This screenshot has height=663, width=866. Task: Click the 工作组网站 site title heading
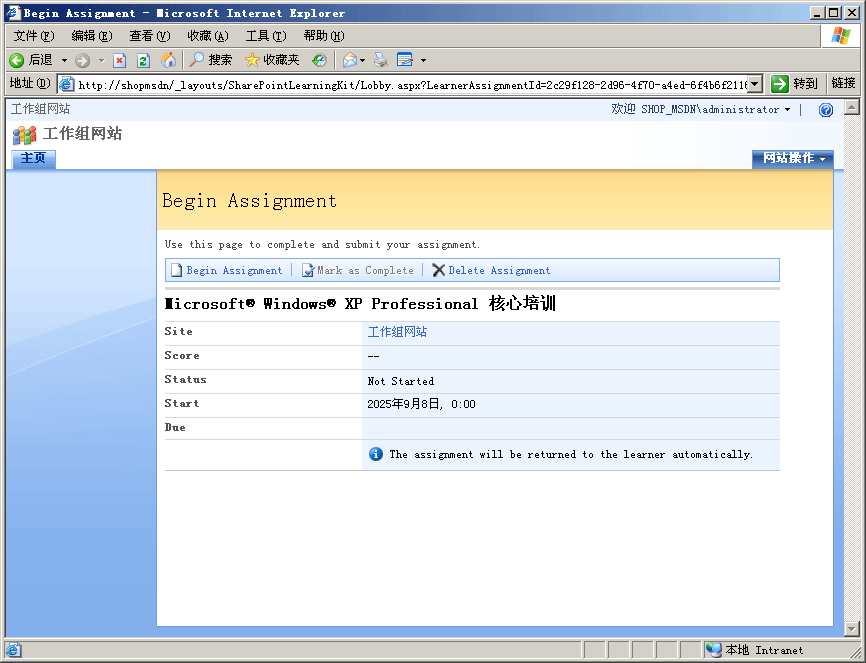82,134
